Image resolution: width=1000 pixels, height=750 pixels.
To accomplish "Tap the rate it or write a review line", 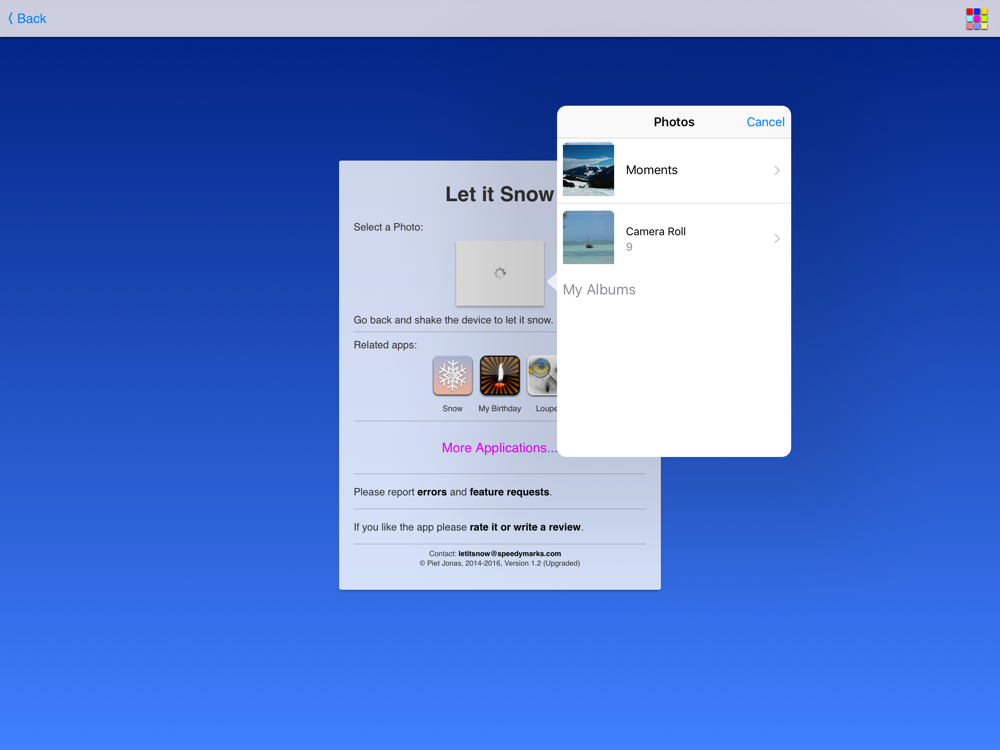I will (x=469, y=527).
